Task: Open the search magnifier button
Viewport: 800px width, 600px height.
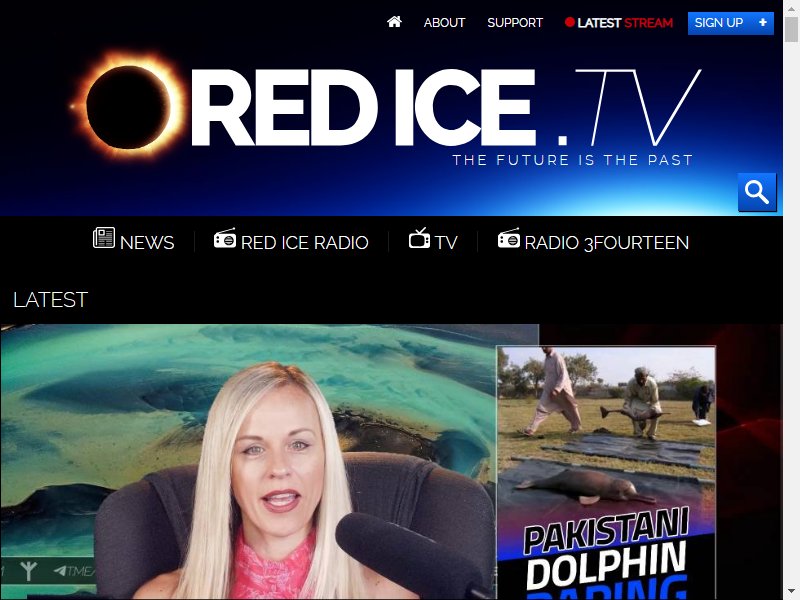Action: pyautogui.click(x=757, y=192)
